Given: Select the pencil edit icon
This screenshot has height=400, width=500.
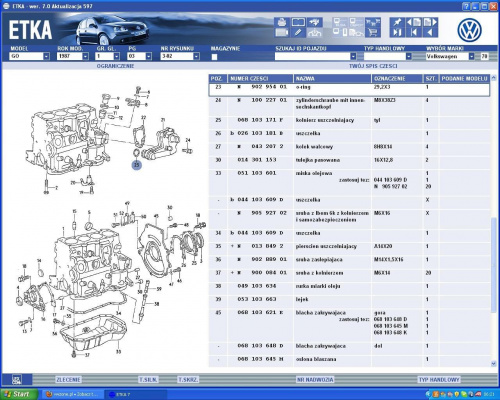Looking at the screenshot, I should pyautogui.click(x=298, y=32).
